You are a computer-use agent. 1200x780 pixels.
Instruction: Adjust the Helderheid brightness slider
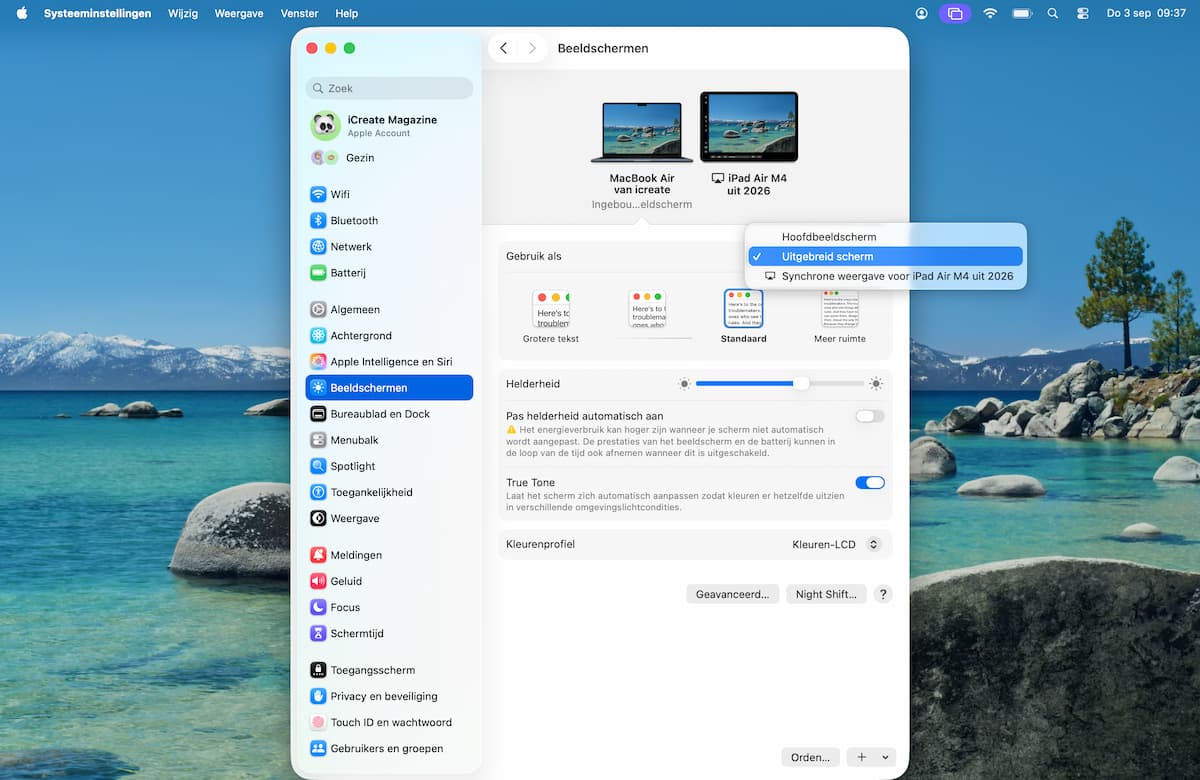[779, 383]
